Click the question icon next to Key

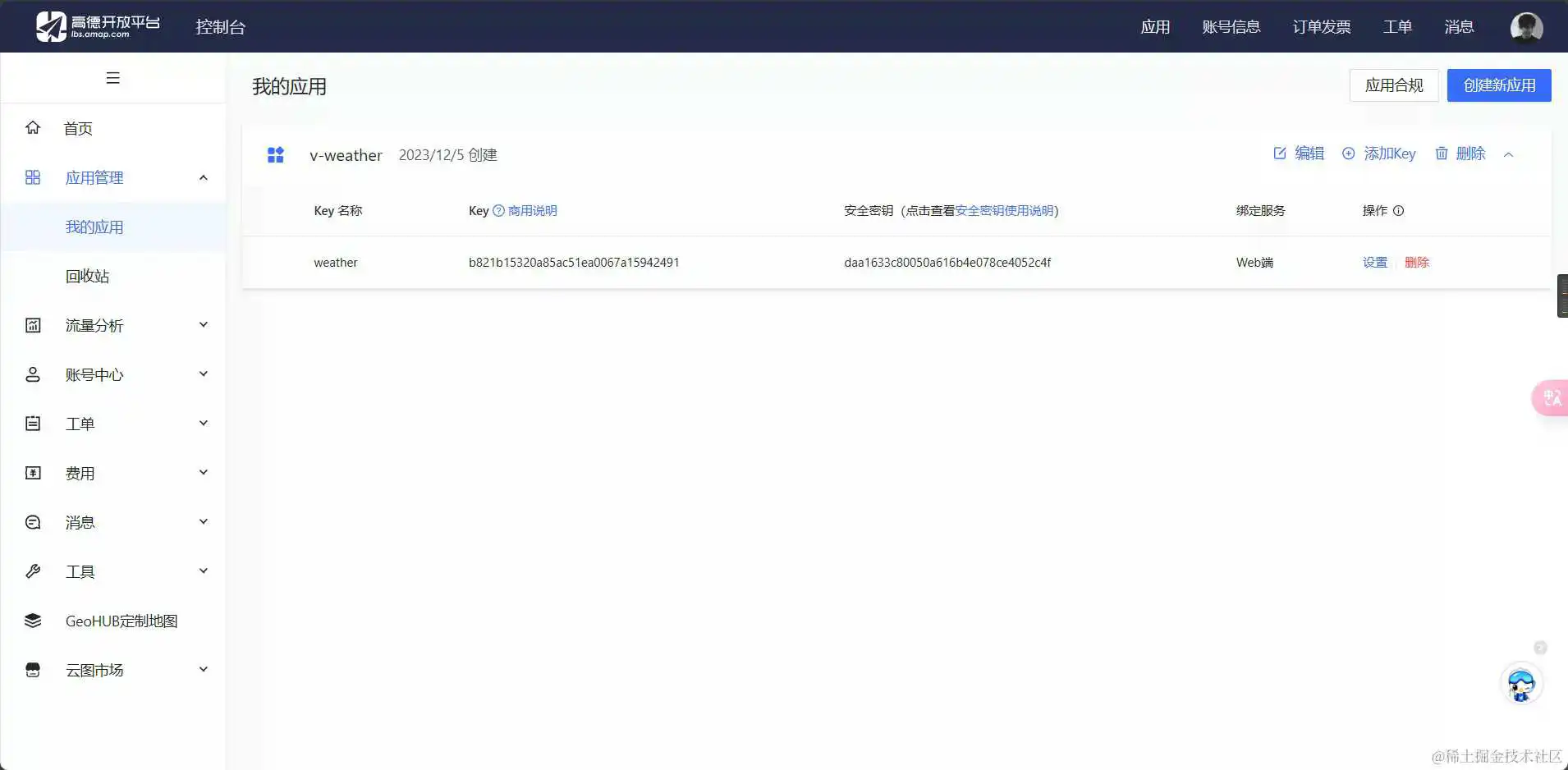pyautogui.click(x=498, y=211)
